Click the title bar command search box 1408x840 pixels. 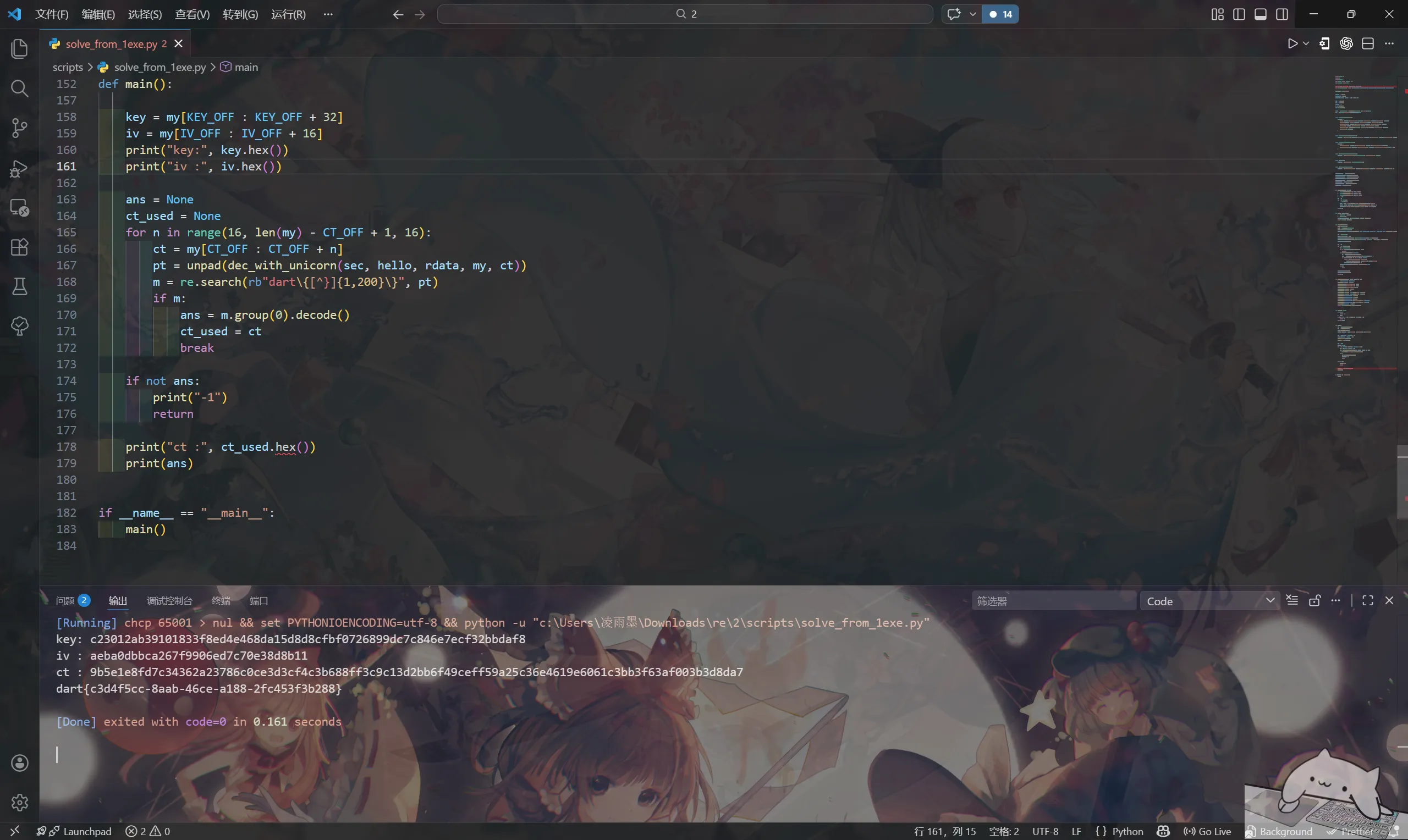coord(685,14)
